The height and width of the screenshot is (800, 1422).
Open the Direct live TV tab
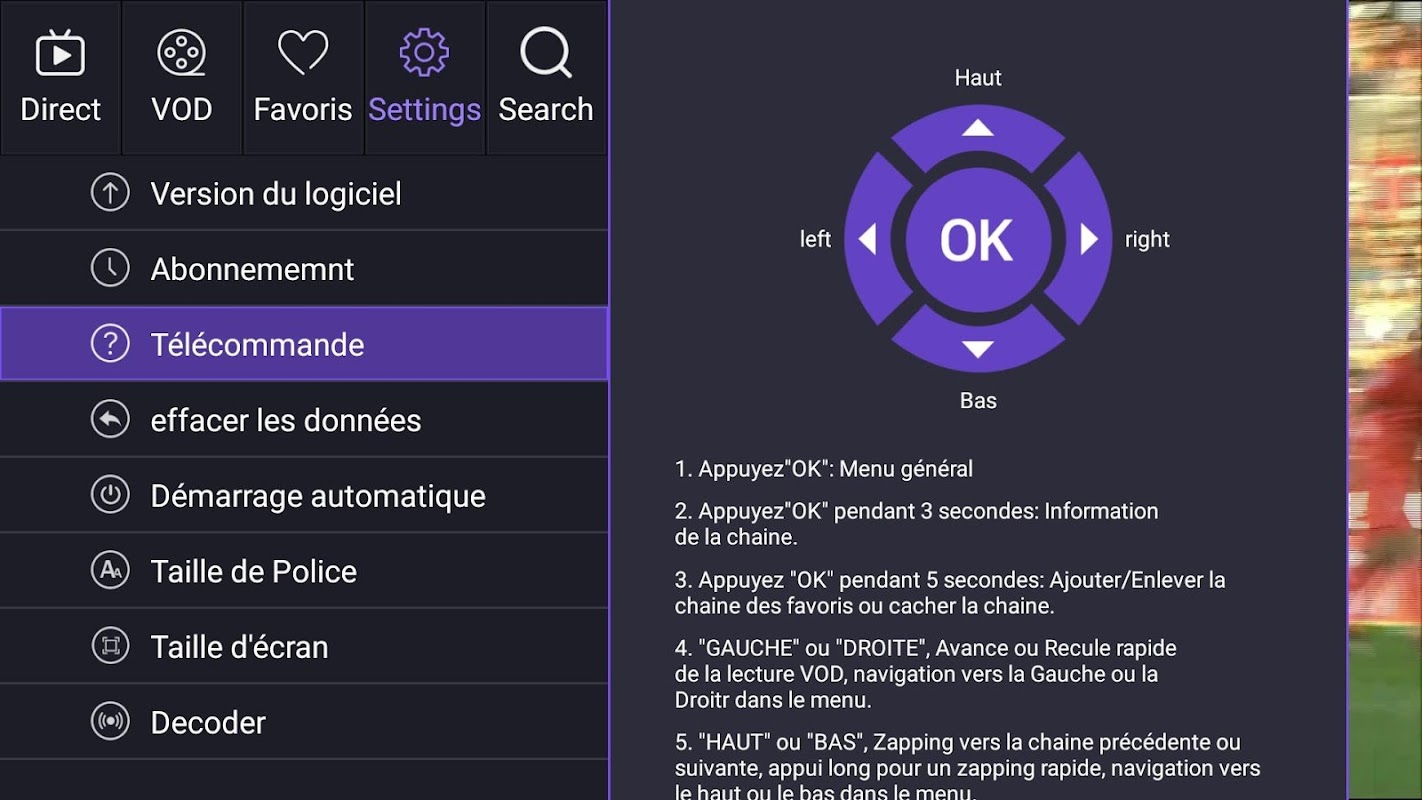(x=60, y=78)
